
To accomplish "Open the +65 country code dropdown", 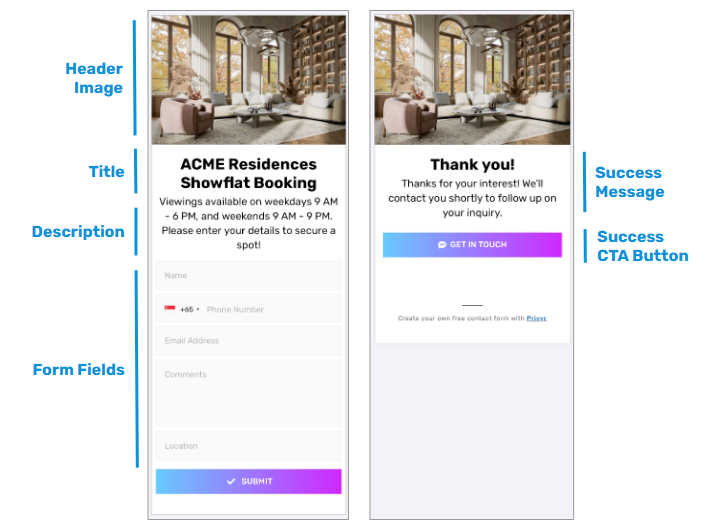I will coord(189,310).
